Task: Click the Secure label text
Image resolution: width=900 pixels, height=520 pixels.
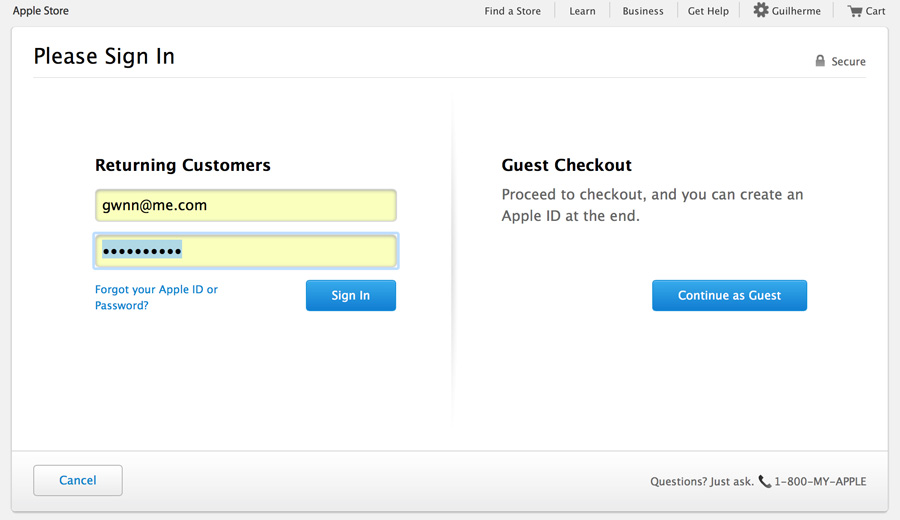Action: click(848, 61)
